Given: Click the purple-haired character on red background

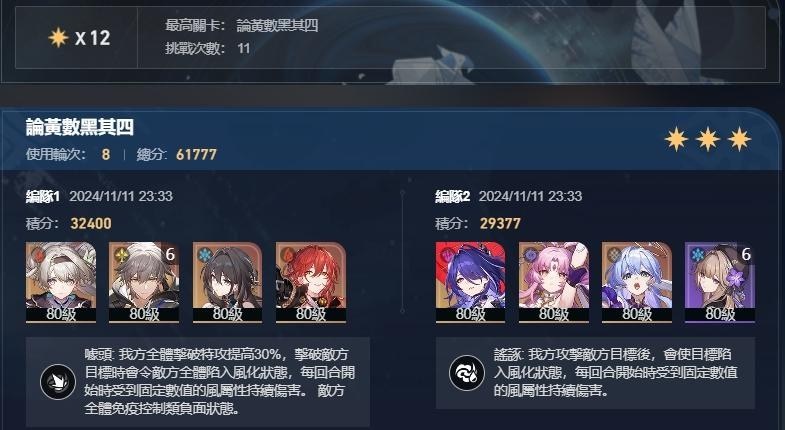Looking at the screenshot, I should point(470,282).
